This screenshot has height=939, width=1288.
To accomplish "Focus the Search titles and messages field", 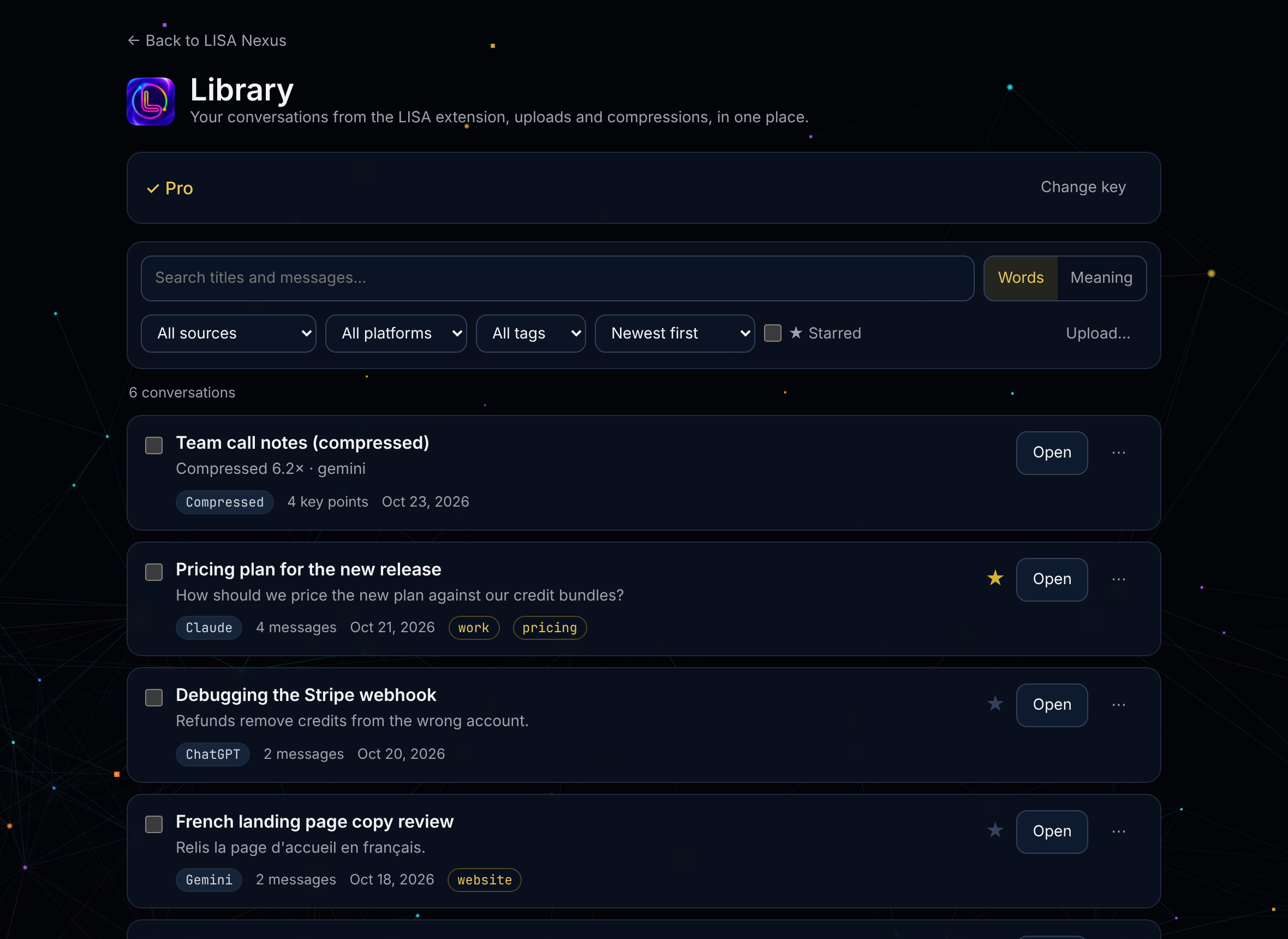I will [x=557, y=278].
